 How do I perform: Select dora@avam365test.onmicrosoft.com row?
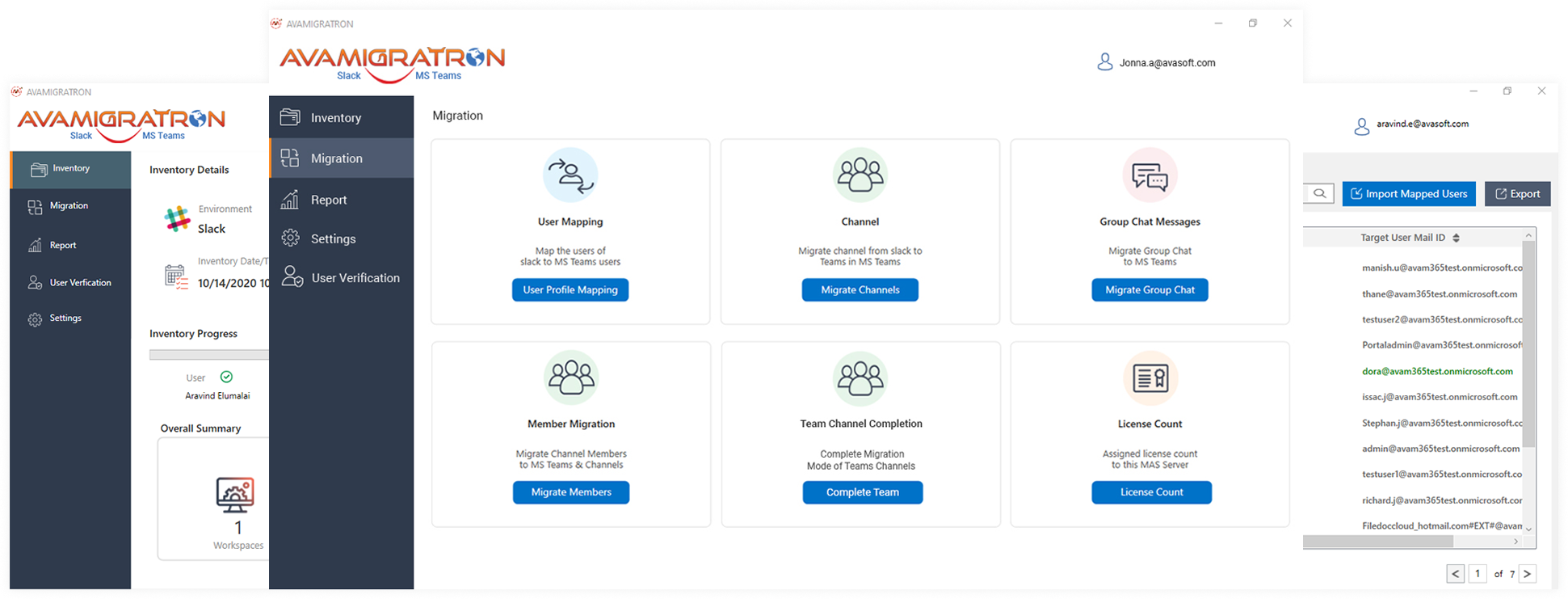[1437, 371]
